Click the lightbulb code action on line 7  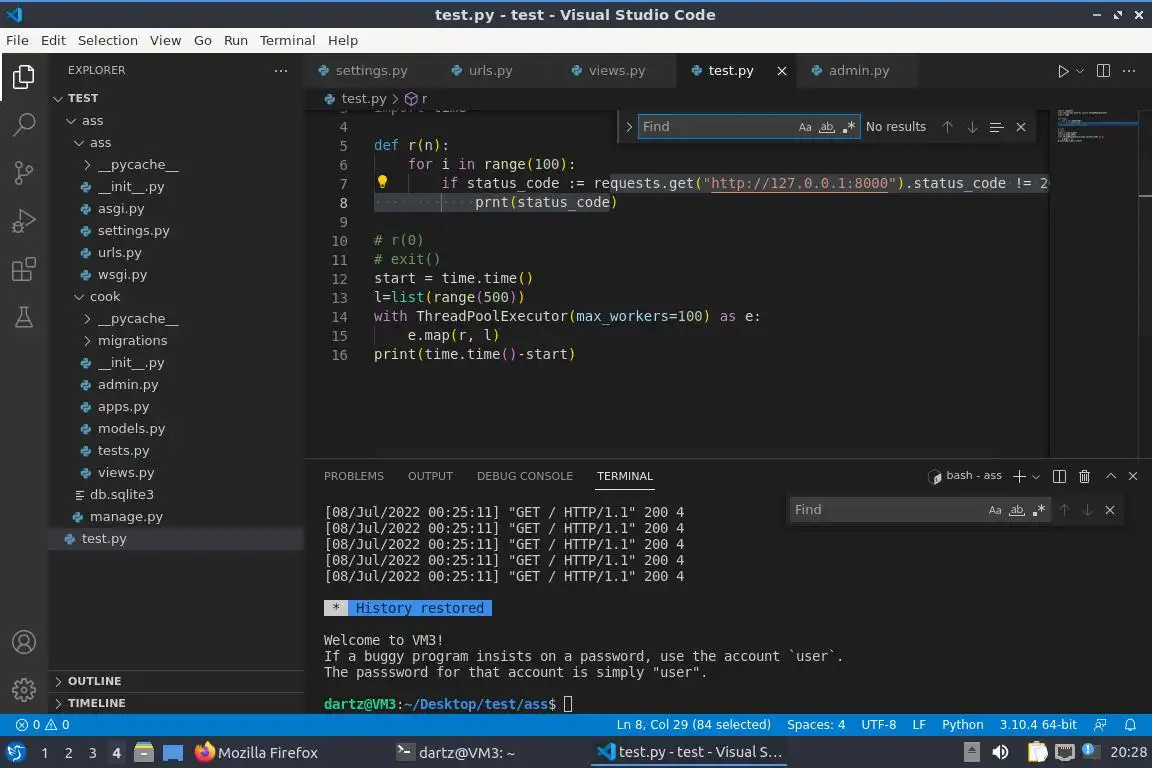click(382, 182)
